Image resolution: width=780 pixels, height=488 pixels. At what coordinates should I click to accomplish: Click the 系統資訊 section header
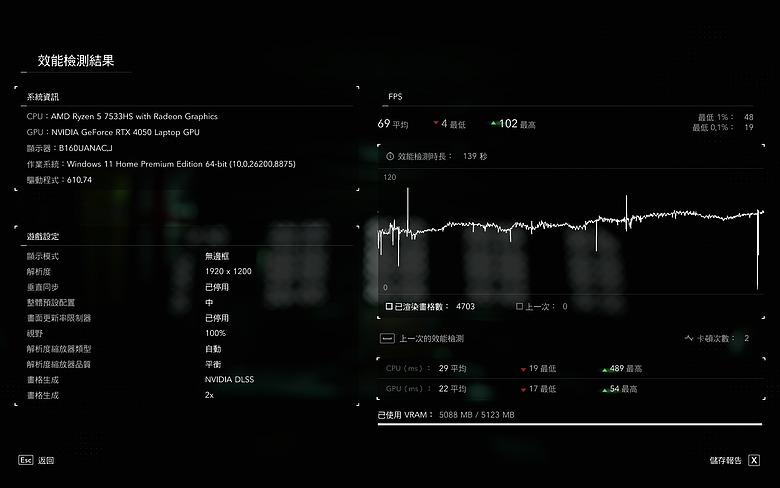(x=43, y=97)
